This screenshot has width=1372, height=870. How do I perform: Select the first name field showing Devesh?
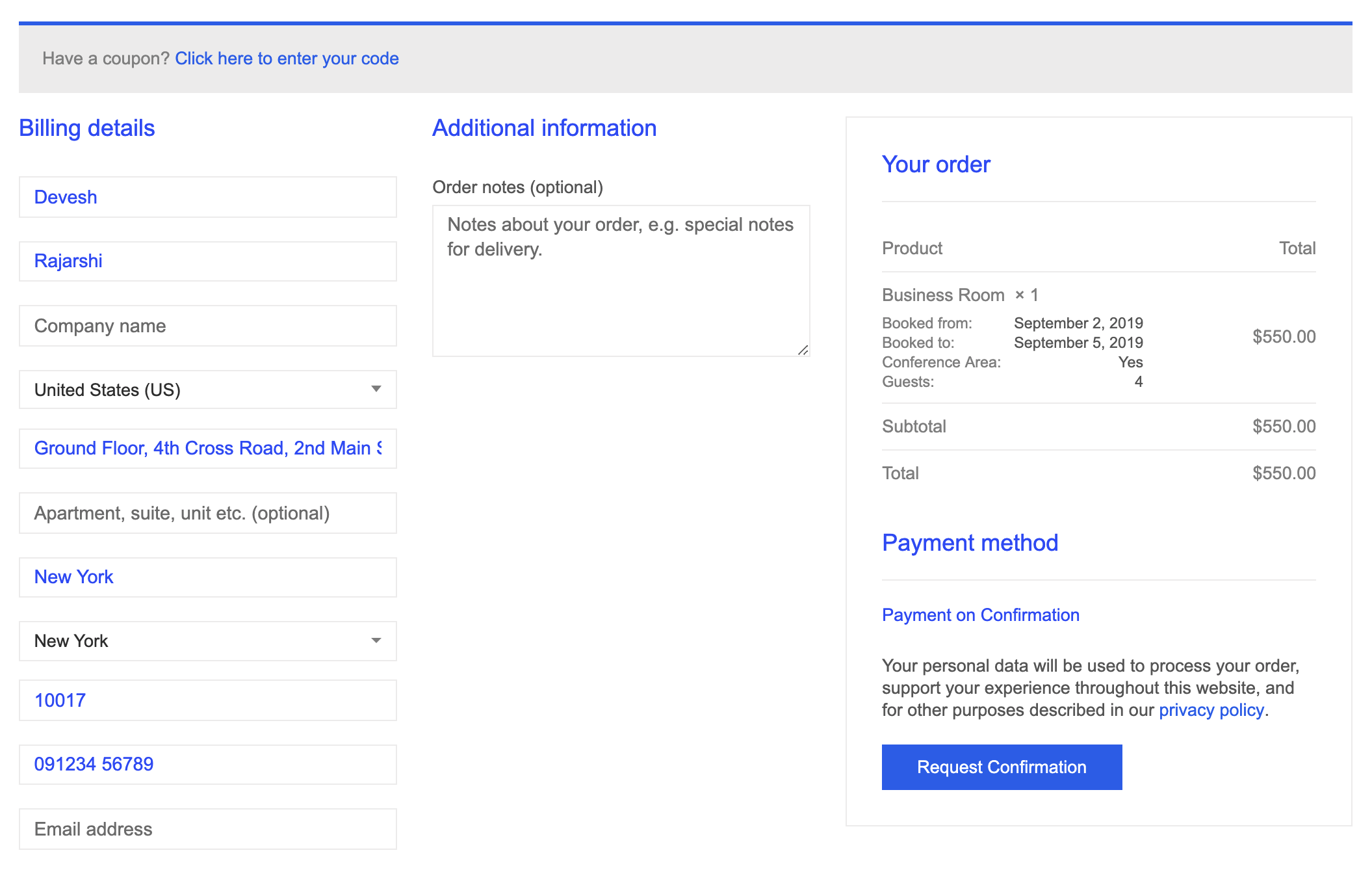click(208, 197)
